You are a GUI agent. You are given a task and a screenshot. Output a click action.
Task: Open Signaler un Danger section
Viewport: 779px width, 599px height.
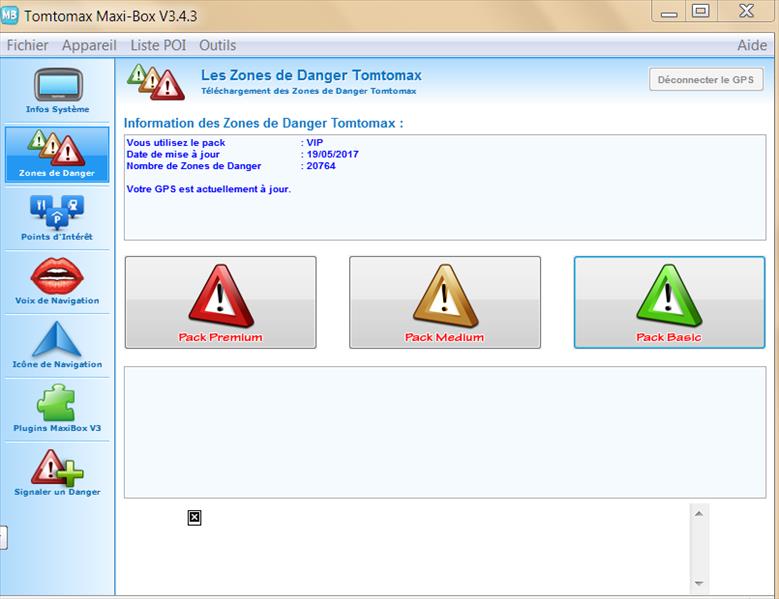[x=57, y=473]
